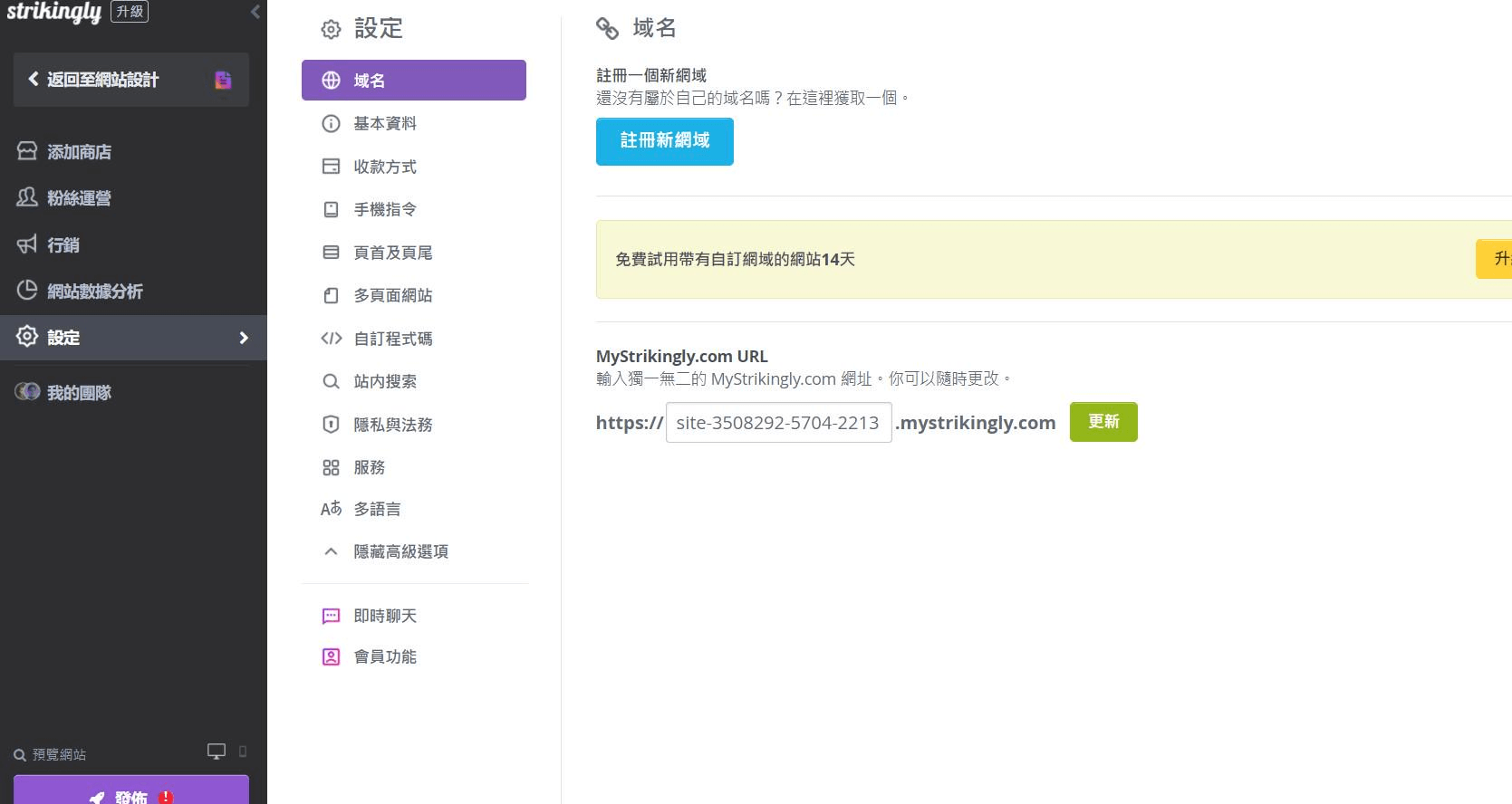Click the pages icon beside 多頁面網站
The height and width of the screenshot is (804, 1512).
click(x=331, y=295)
